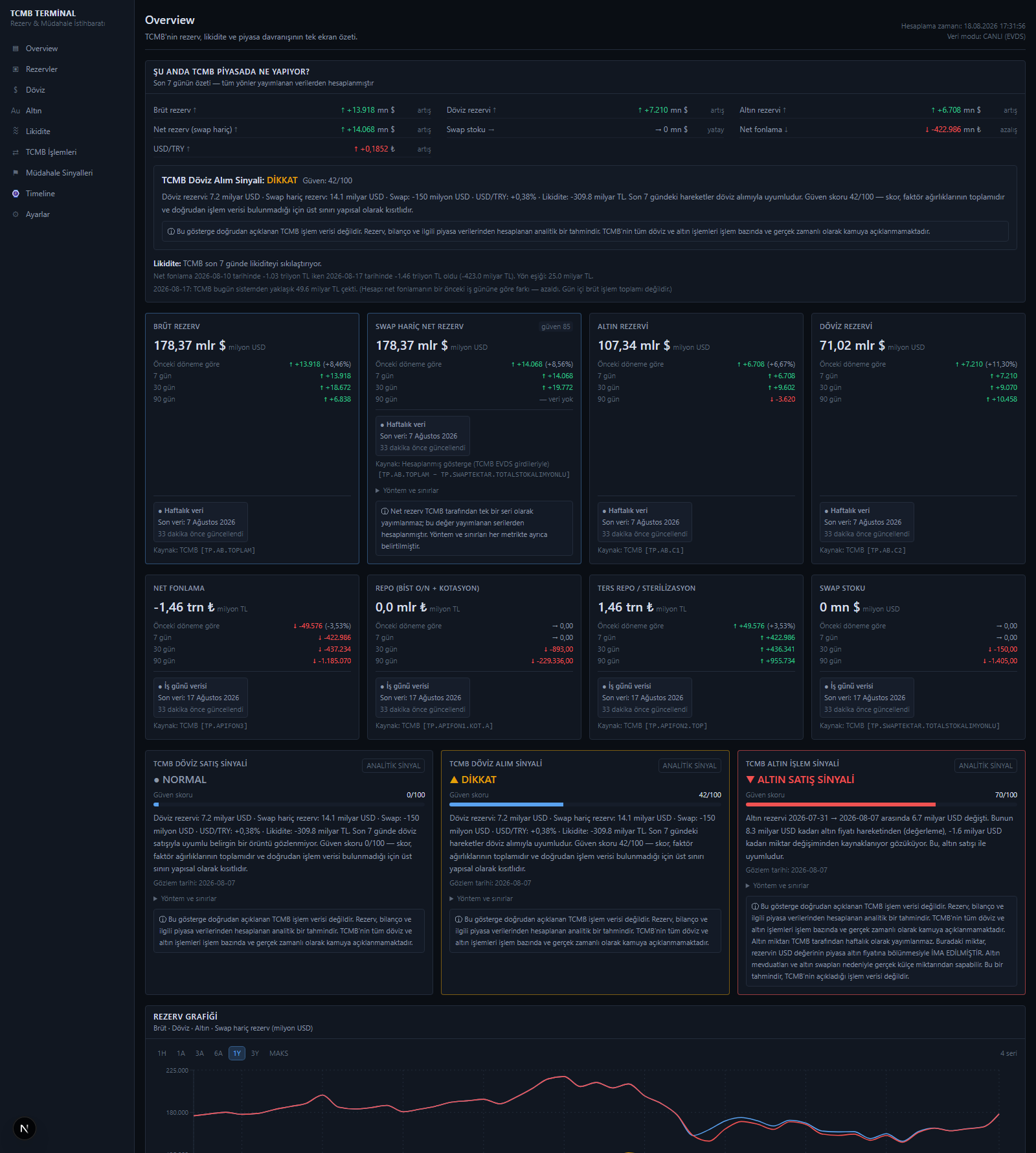Click the Rezervler sidebar icon
Image resolution: width=1036 pixels, height=1153 pixels.
coord(16,69)
